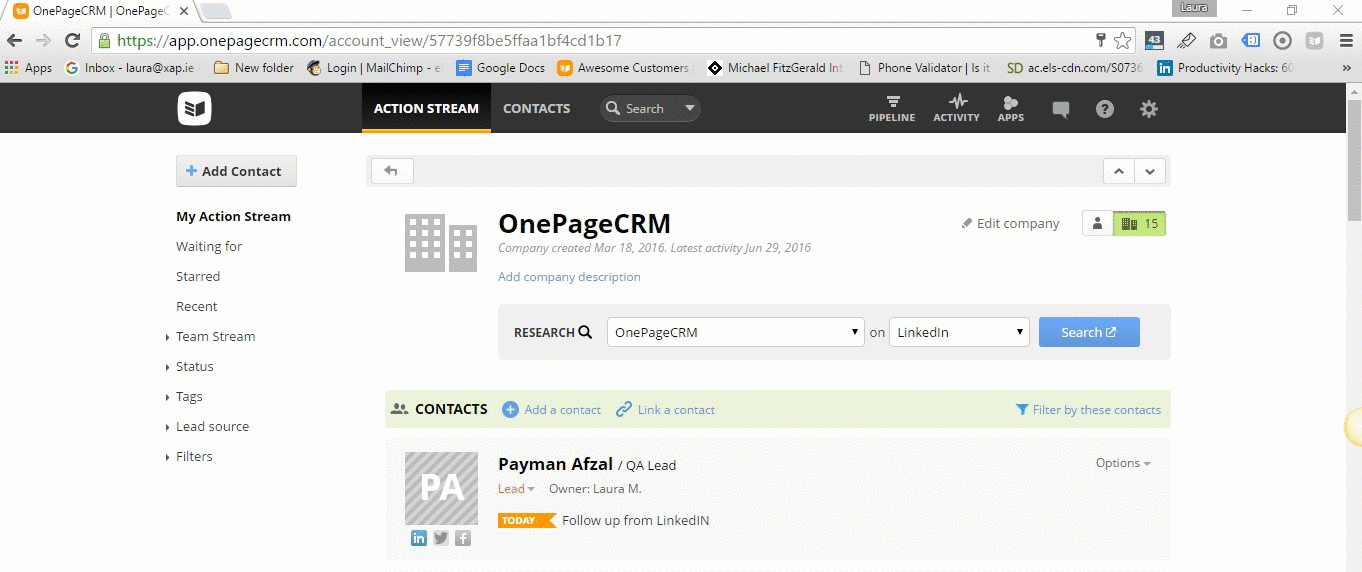Open the LinkedIn research site dropdown
Viewport: 1362px width, 572px height.
click(x=959, y=332)
